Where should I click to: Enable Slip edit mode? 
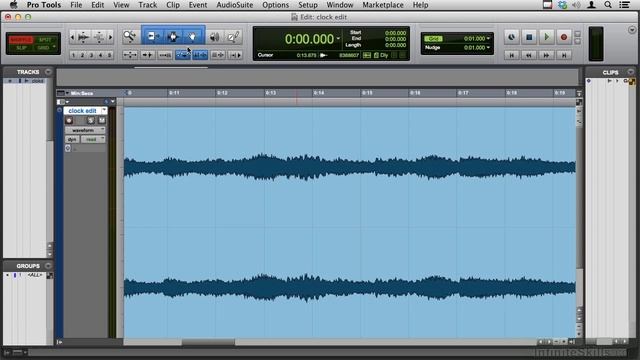21,48
